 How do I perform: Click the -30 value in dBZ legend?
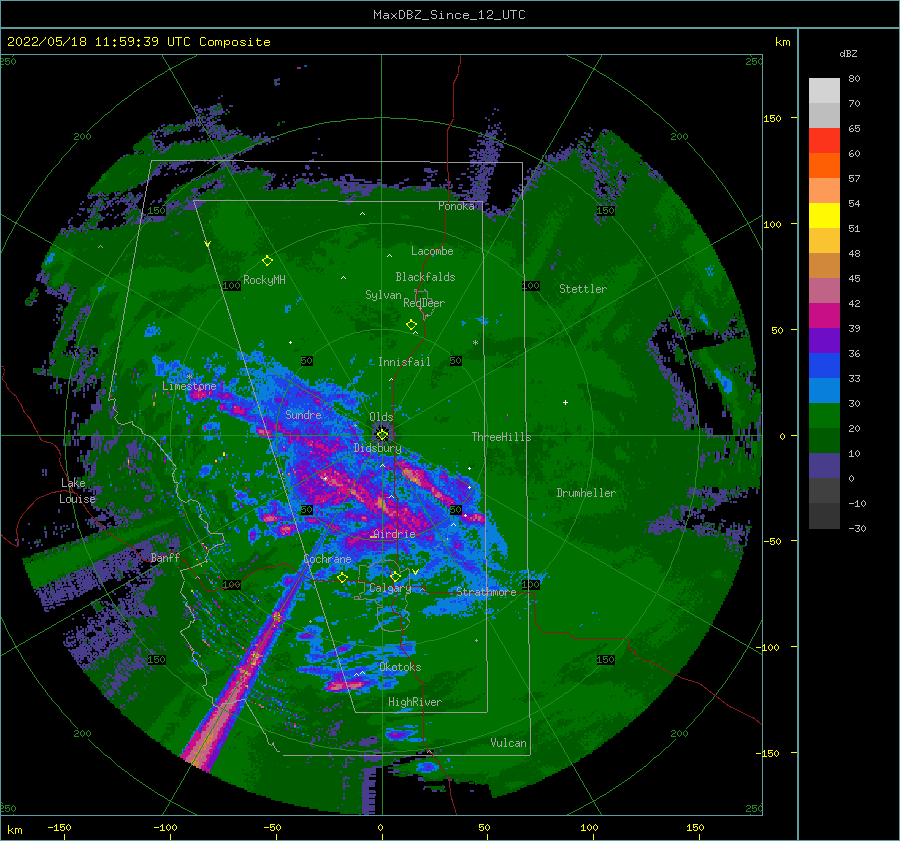click(857, 528)
